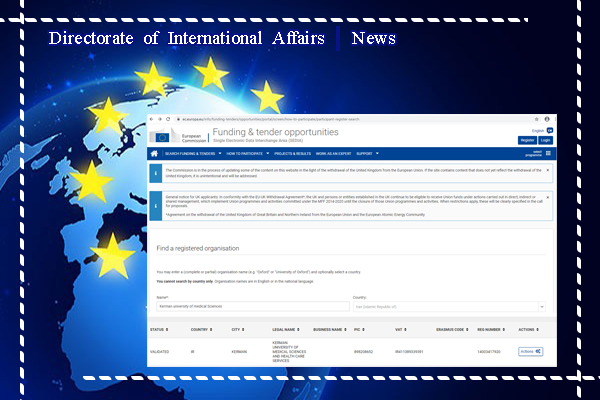Click the registration number cell
Viewport: 600px width, 400px height.
489,352
